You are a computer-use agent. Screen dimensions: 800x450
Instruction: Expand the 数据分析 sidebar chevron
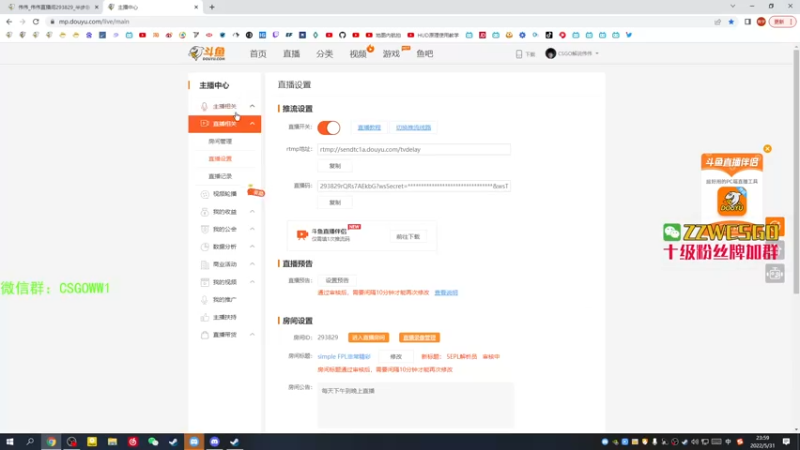[252, 246]
